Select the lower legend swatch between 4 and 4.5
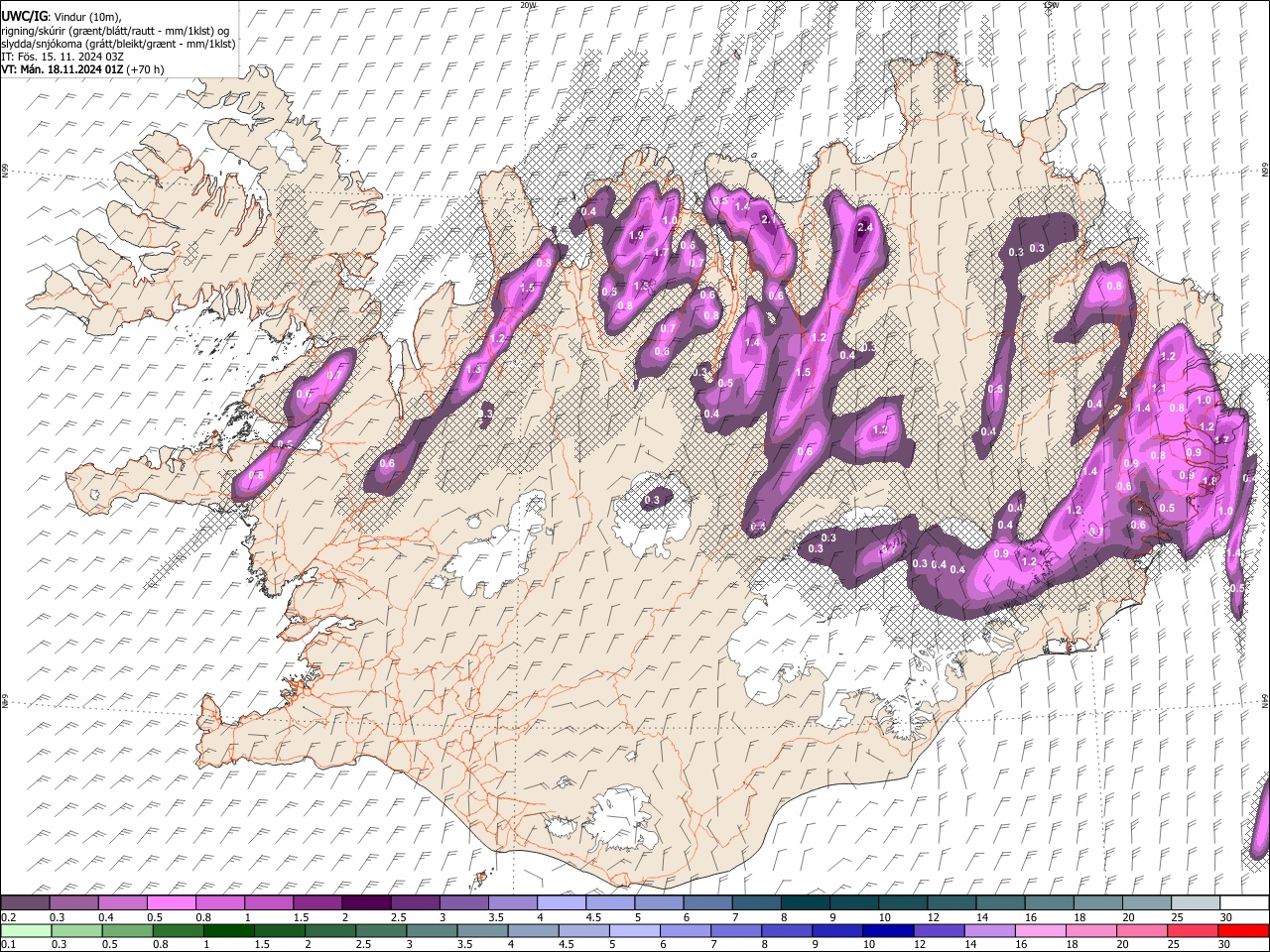 click(x=533, y=930)
